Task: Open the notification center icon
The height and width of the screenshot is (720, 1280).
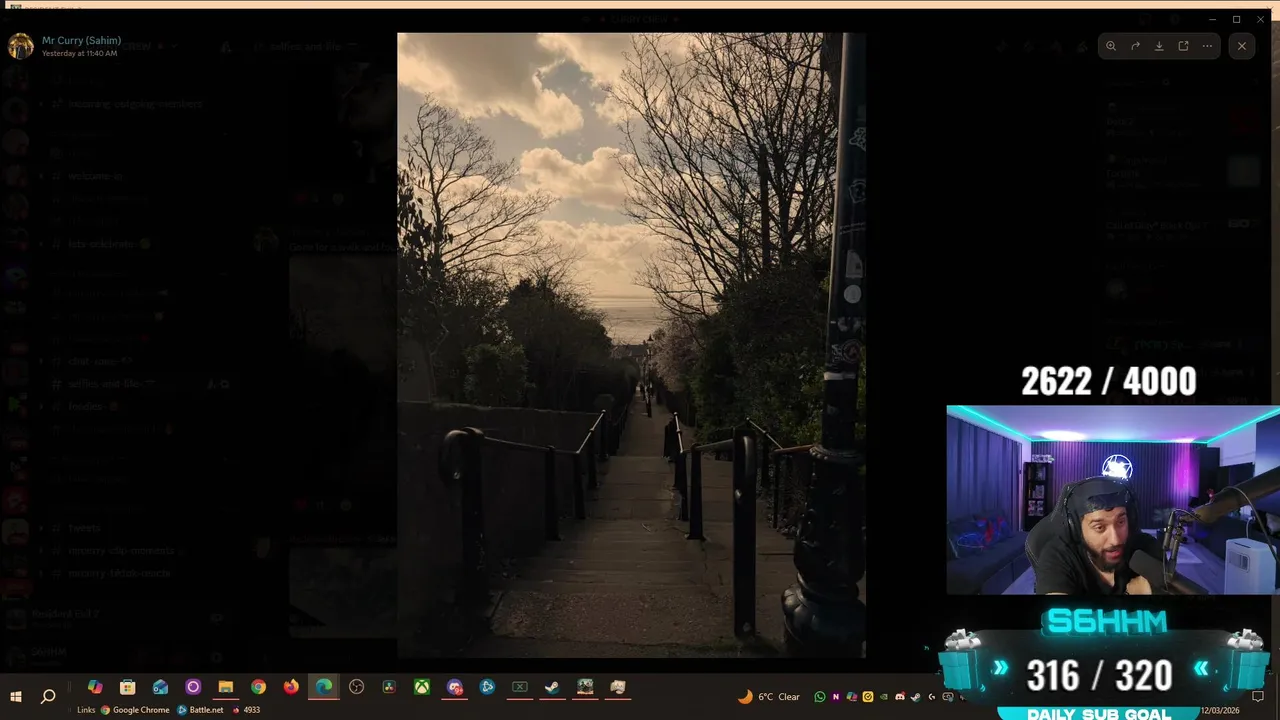Action: (x=1258, y=696)
